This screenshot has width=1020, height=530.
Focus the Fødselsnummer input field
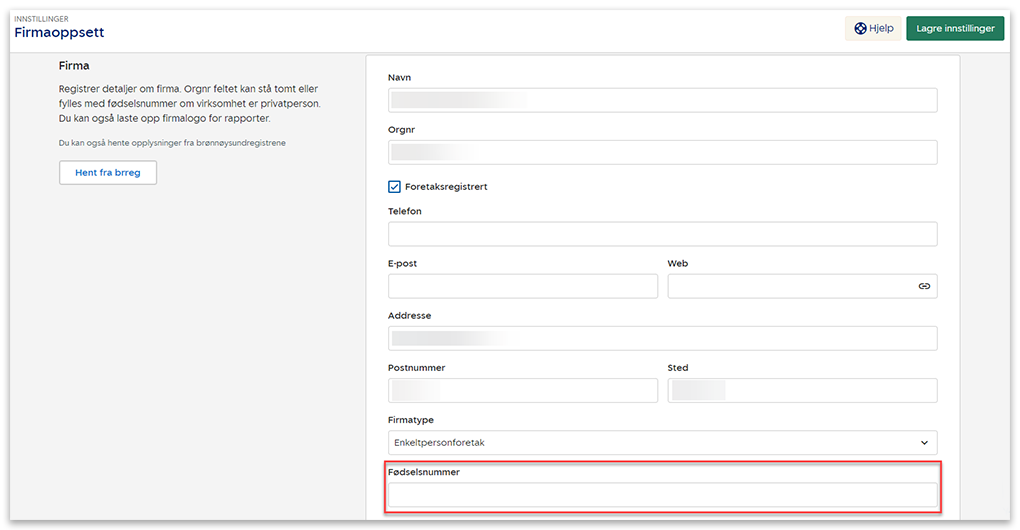point(661,495)
